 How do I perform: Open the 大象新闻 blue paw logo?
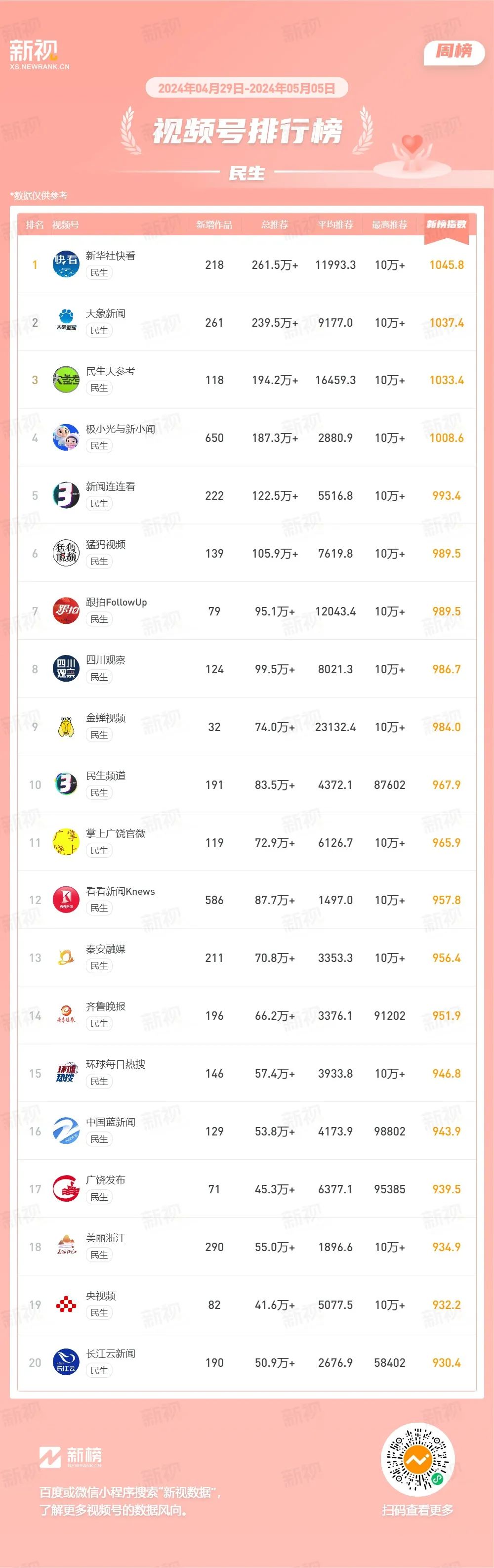pos(66,322)
